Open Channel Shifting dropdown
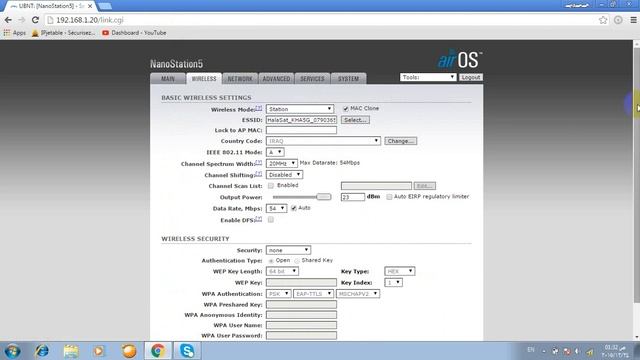The width and height of the screenshot is (640, 360). coord(284,175)
